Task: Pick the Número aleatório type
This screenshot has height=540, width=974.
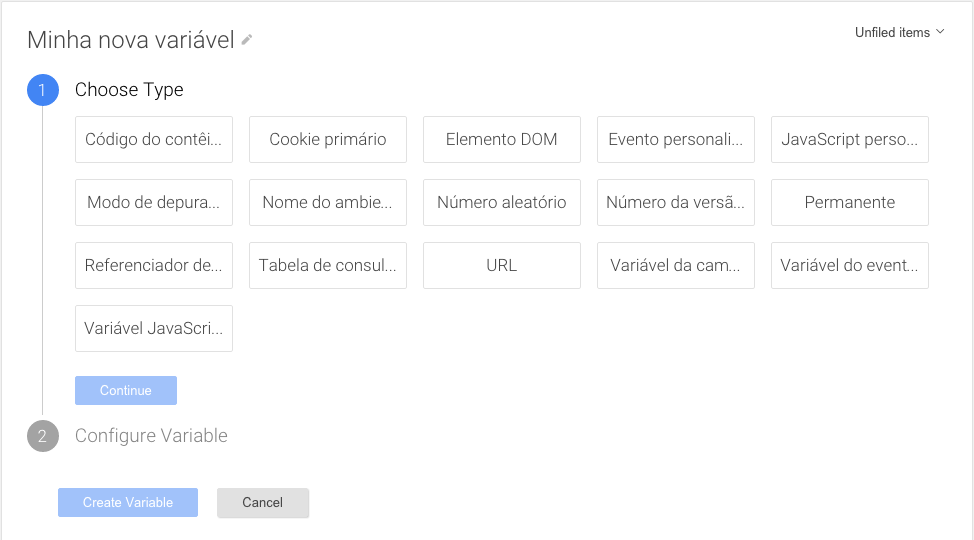Action: click(x=502, y=203)
